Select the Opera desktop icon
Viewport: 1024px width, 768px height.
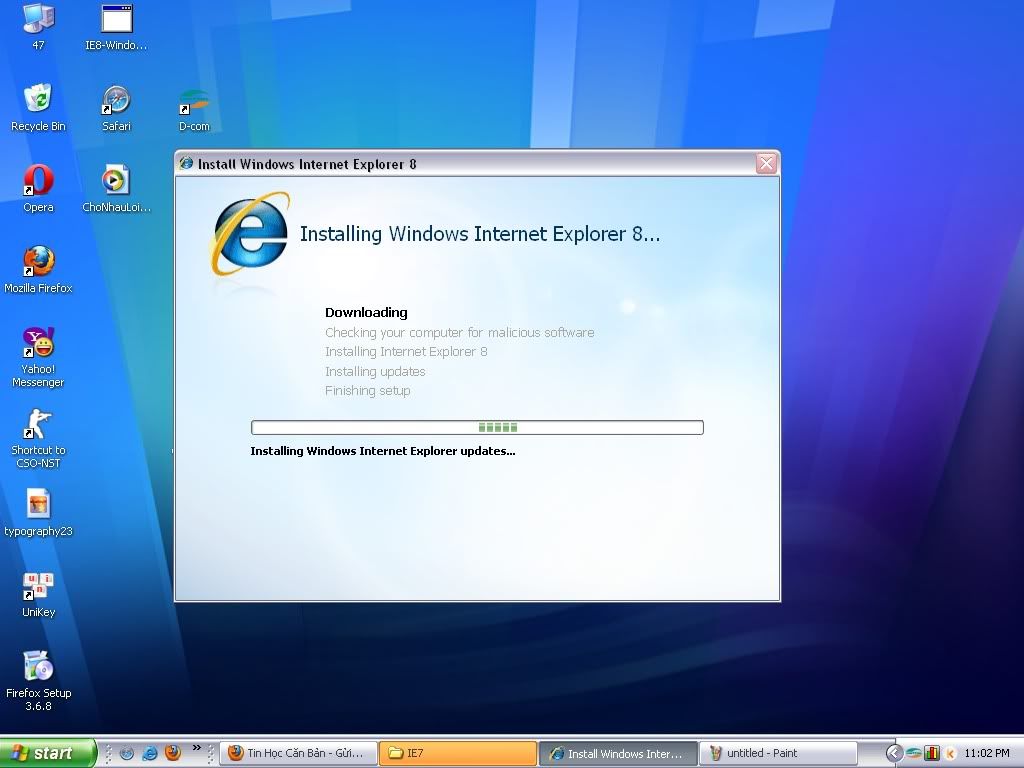pos(38,182)
